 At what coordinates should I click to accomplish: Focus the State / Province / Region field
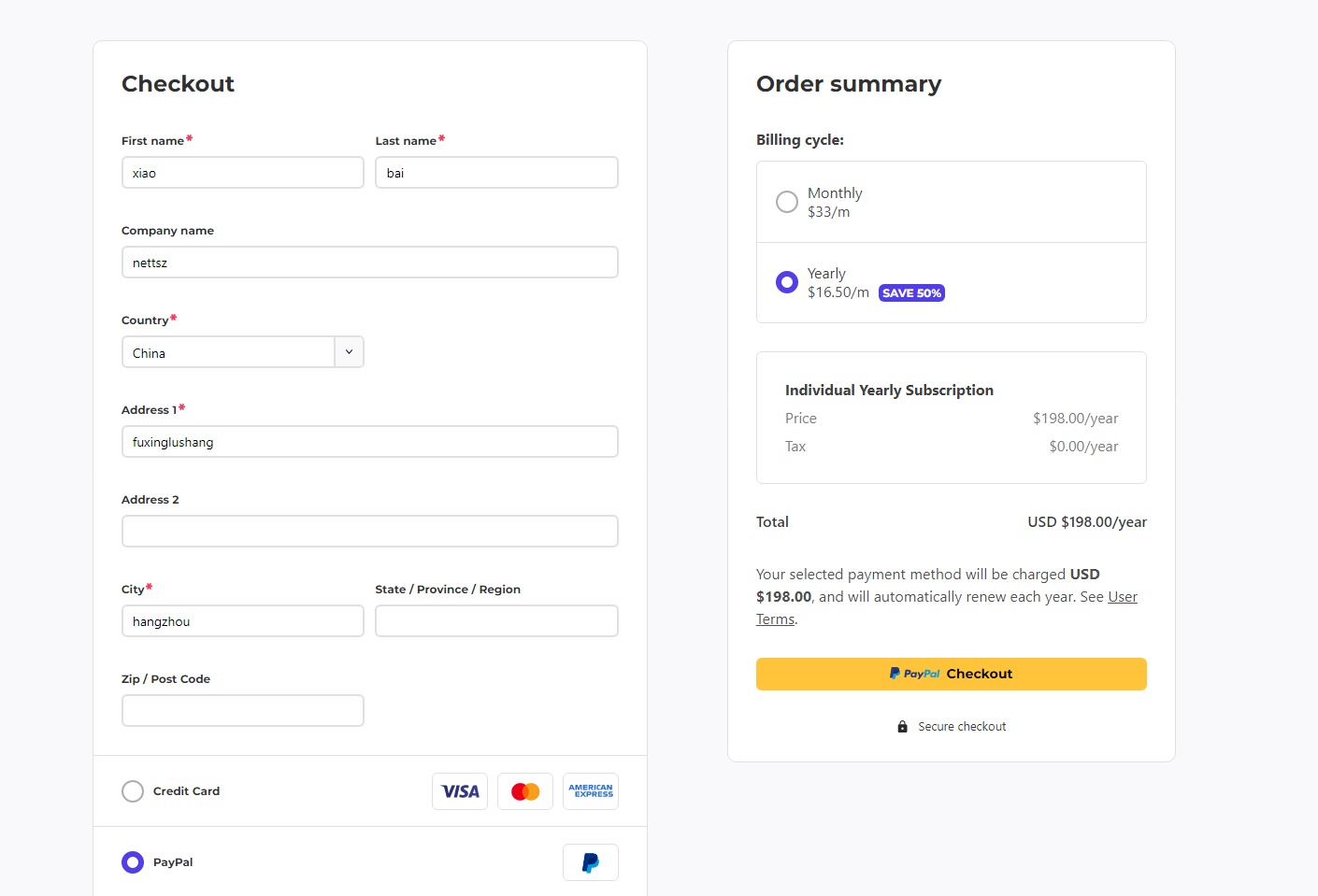(x=496, y=621)
